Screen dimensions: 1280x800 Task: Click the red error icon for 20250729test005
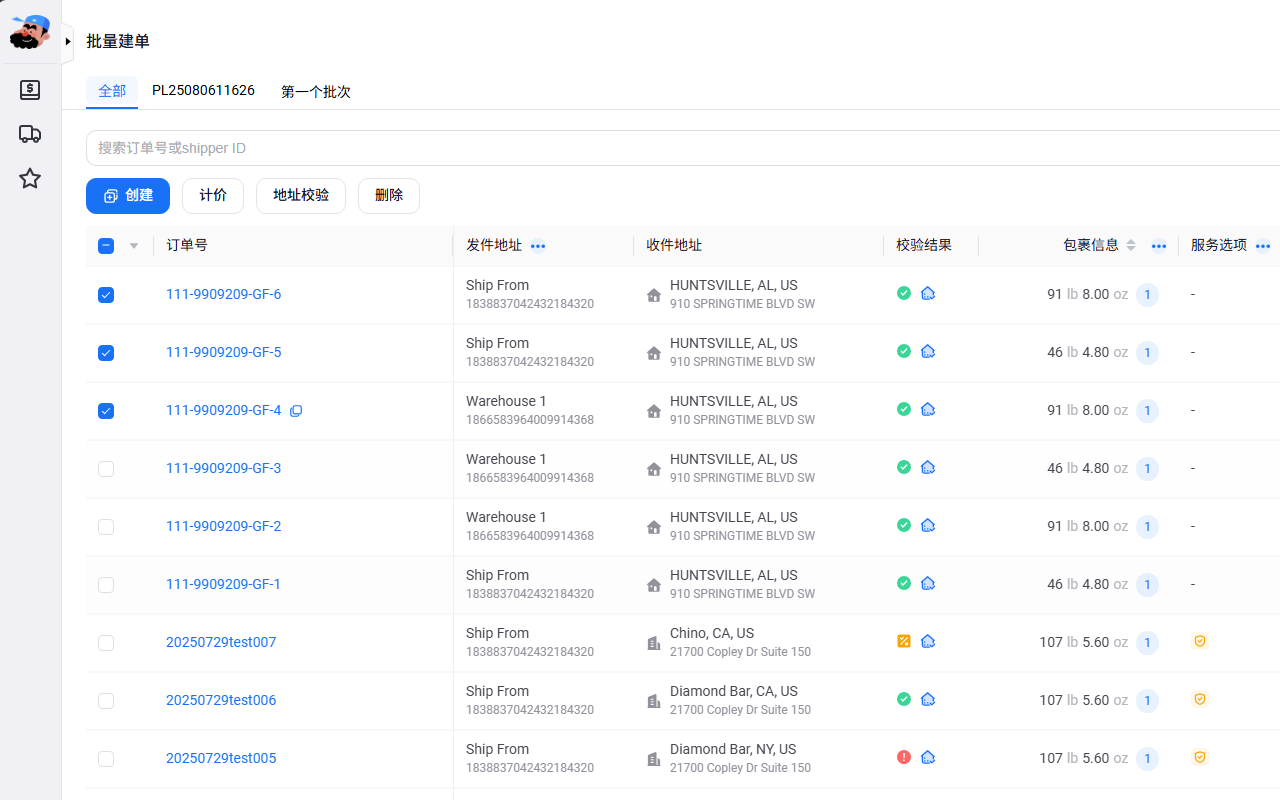click(x=904, y=757)
